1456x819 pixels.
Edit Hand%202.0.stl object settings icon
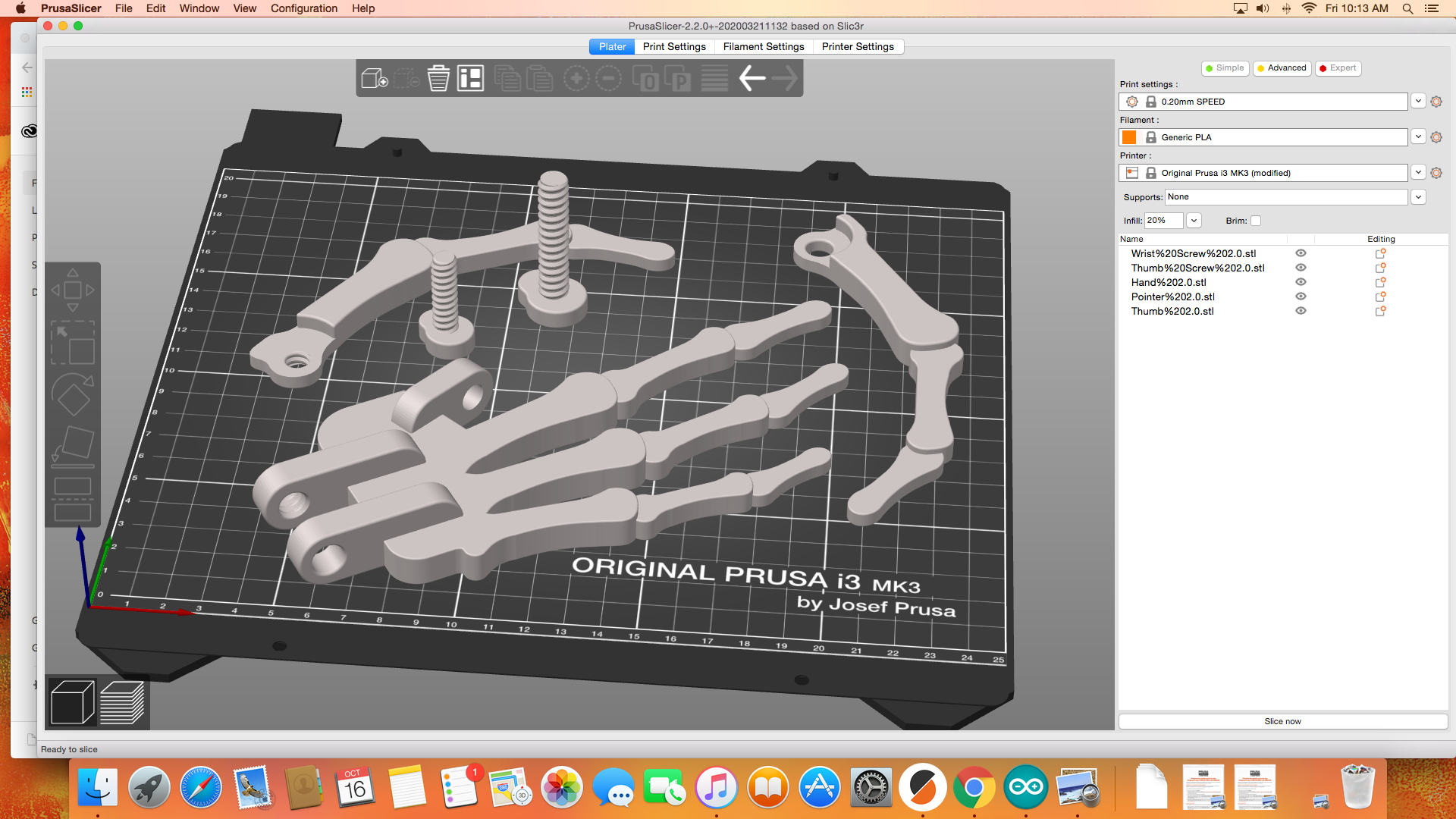1381,282
